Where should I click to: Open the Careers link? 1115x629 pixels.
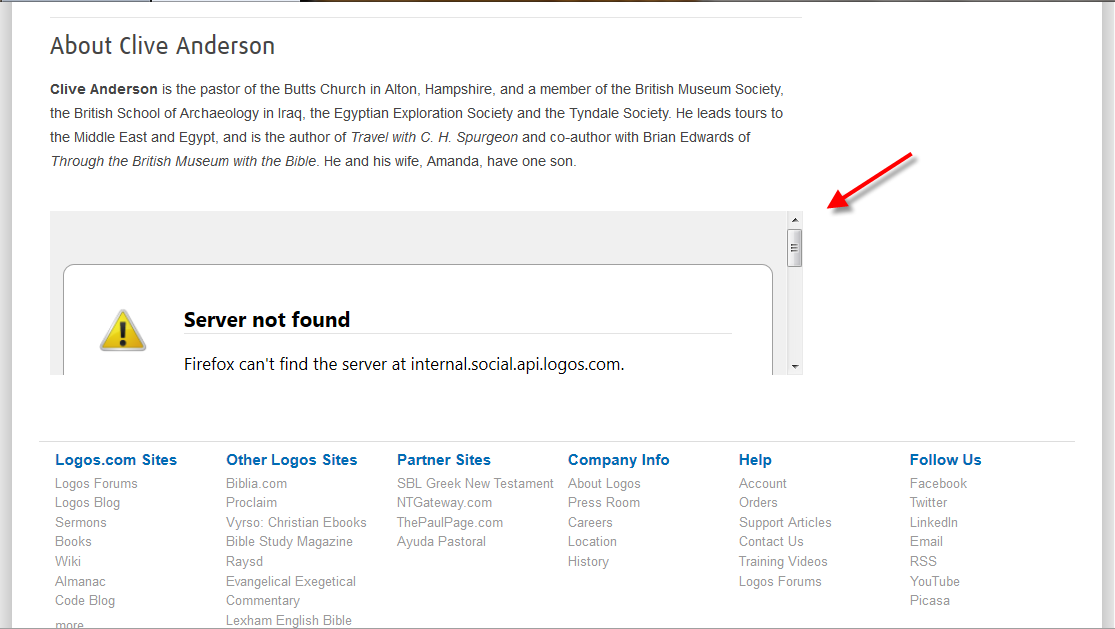click(x=589, y=522)
